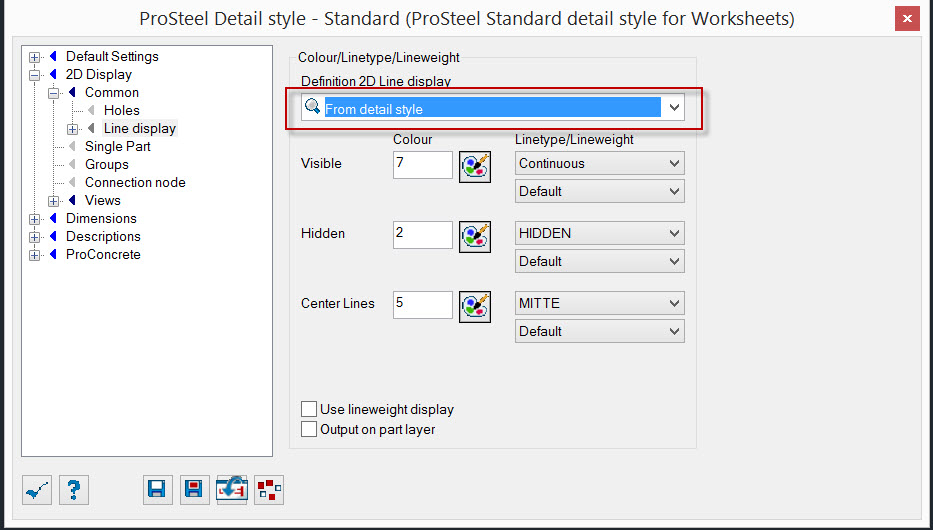Click the magnifier icon in definition dropdown
Viewport: 933px width, 530px height.
tap(312, 107)
